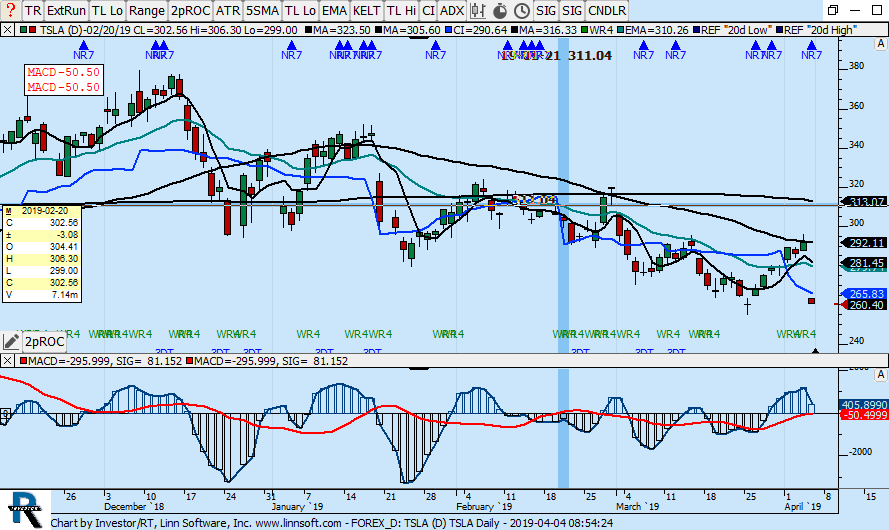Image resolution: width=889 pixels, height=530 pixels.
Task: Click the Open 304.41 row in the data box
Action: (41, 247)
